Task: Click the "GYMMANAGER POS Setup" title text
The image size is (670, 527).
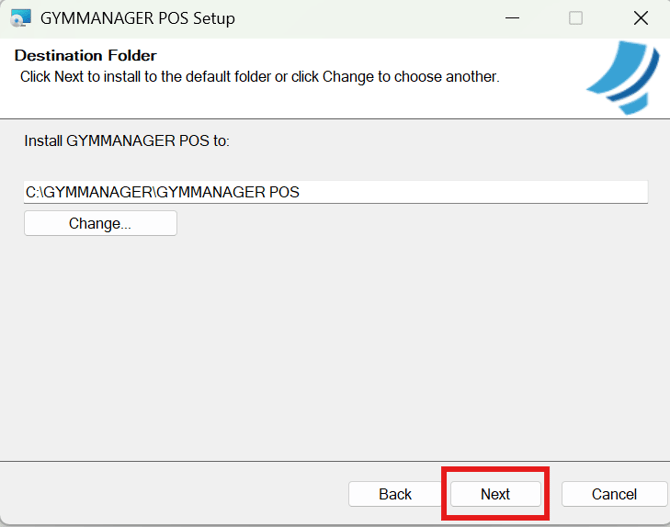Action: 138,18
